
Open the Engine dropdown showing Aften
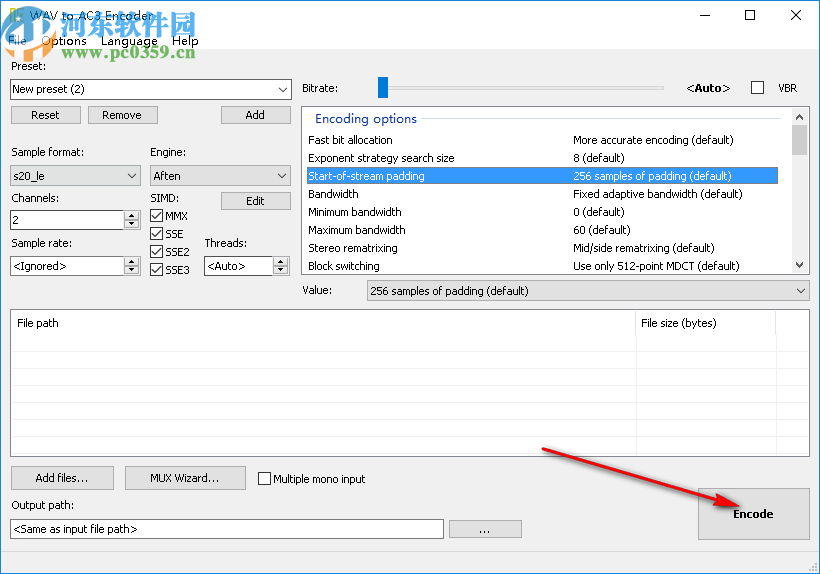tap(220, 176)
